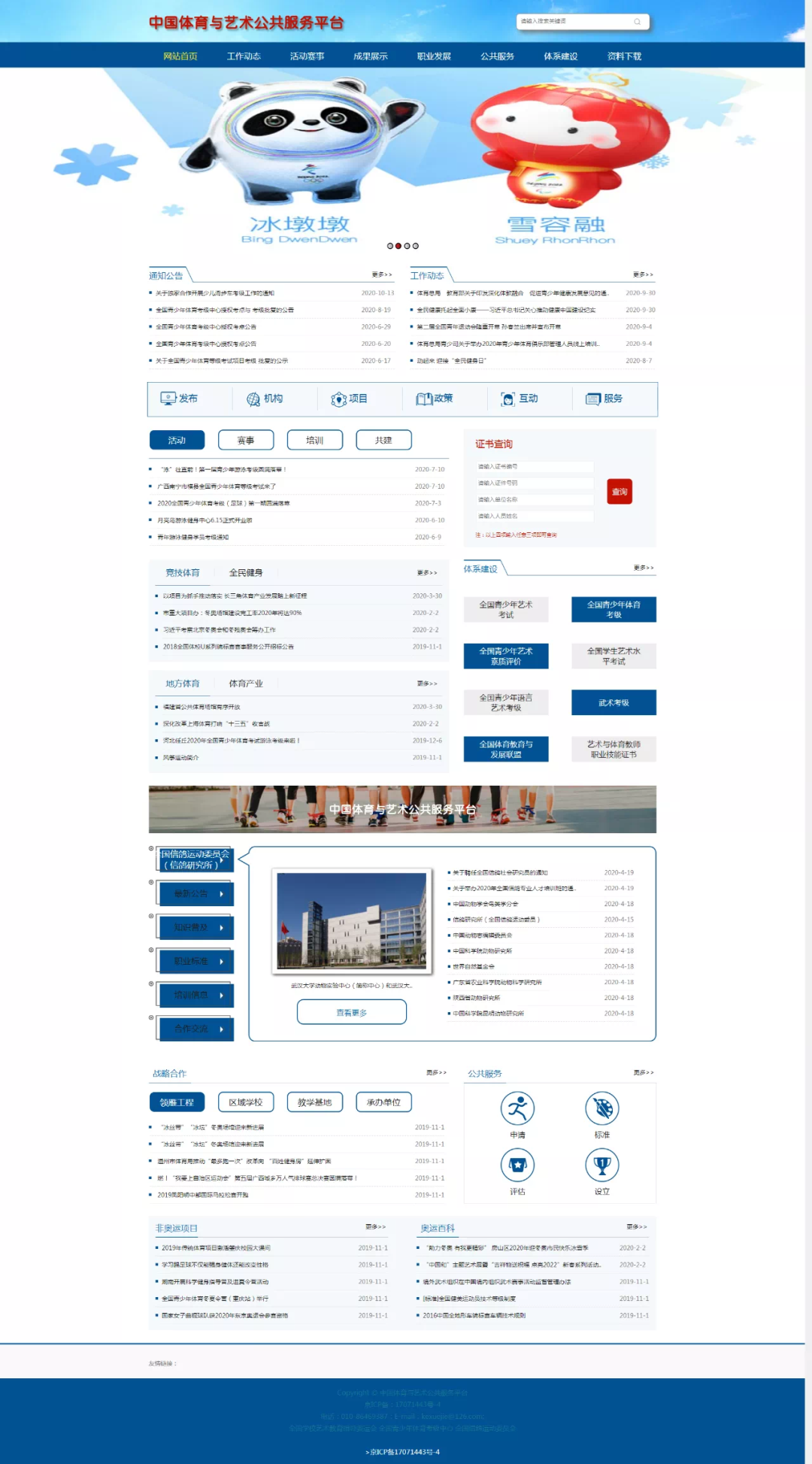812x1464 pixels.
Task: Open the 项目 gear icon shortcut
Action: tap(338, 399)
